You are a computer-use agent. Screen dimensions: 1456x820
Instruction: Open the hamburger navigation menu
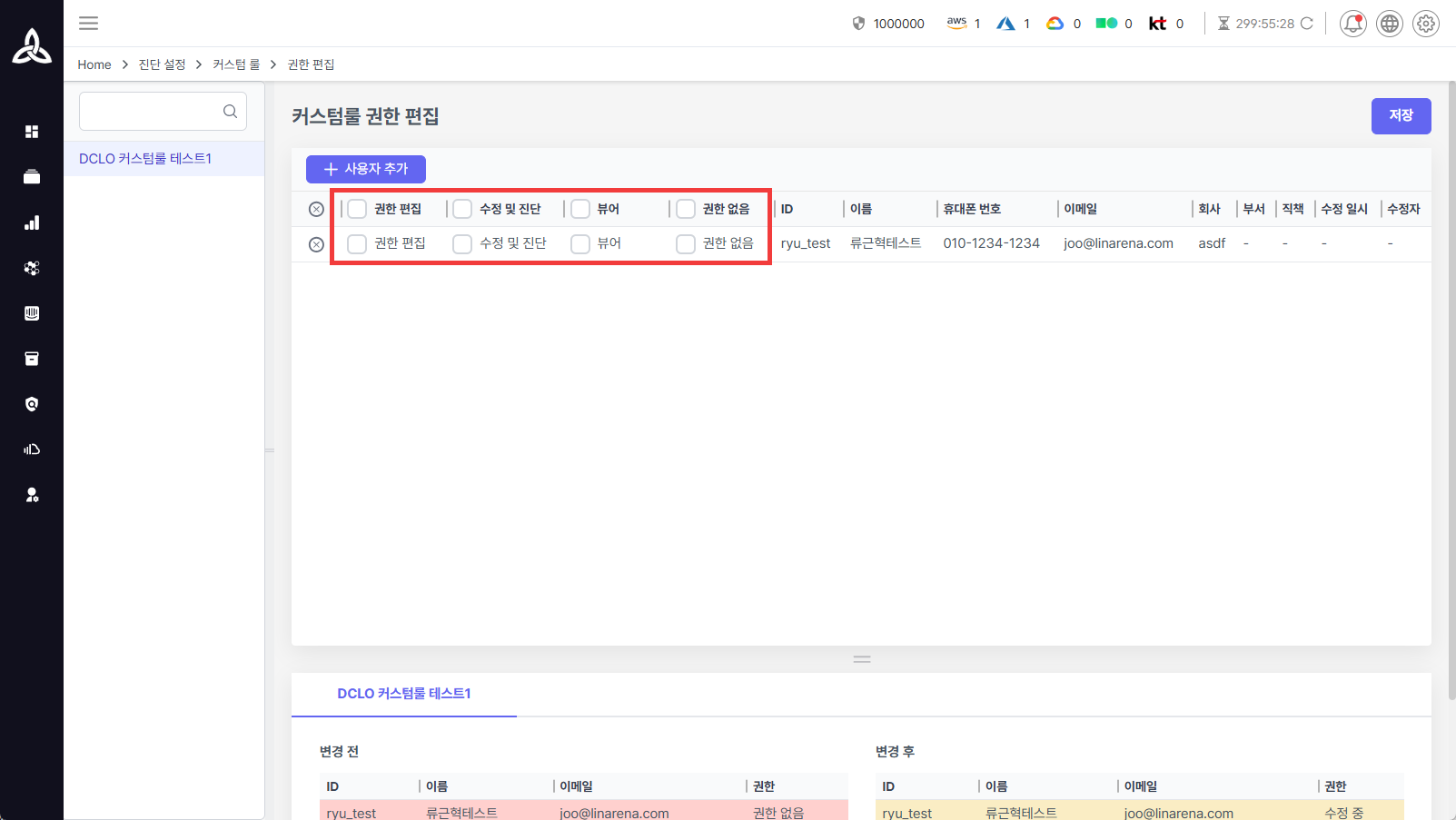(88, 24)
